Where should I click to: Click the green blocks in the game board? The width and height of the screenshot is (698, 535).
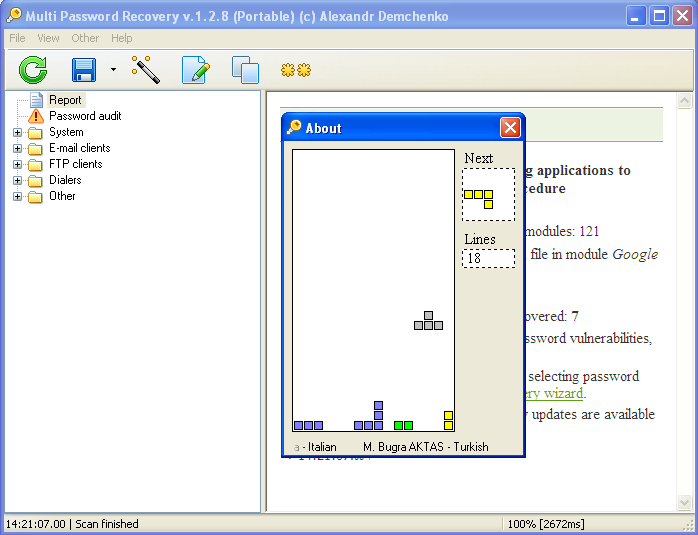(x=403, y=426)
